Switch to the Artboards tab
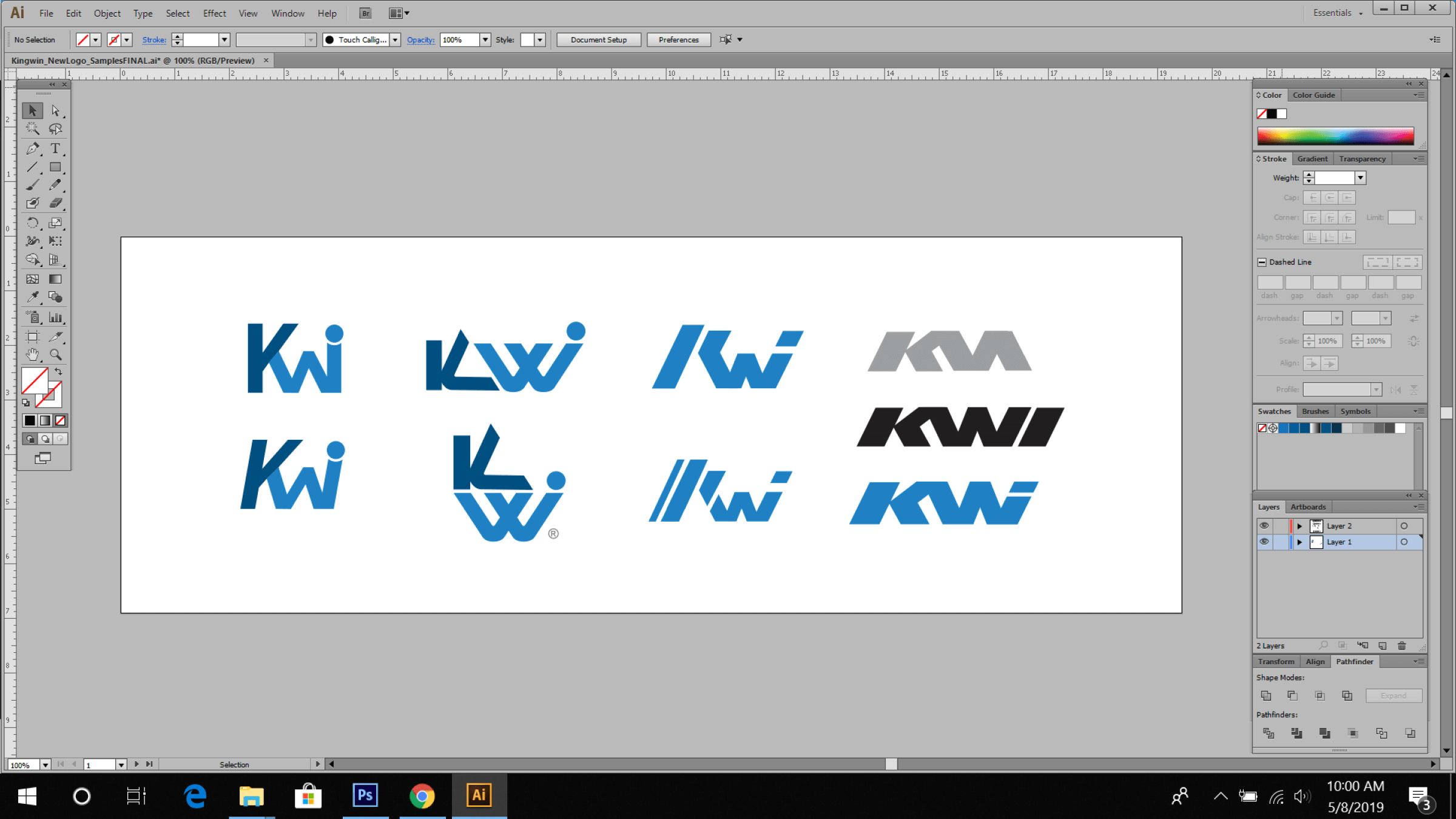 (x=1308, y=507)
